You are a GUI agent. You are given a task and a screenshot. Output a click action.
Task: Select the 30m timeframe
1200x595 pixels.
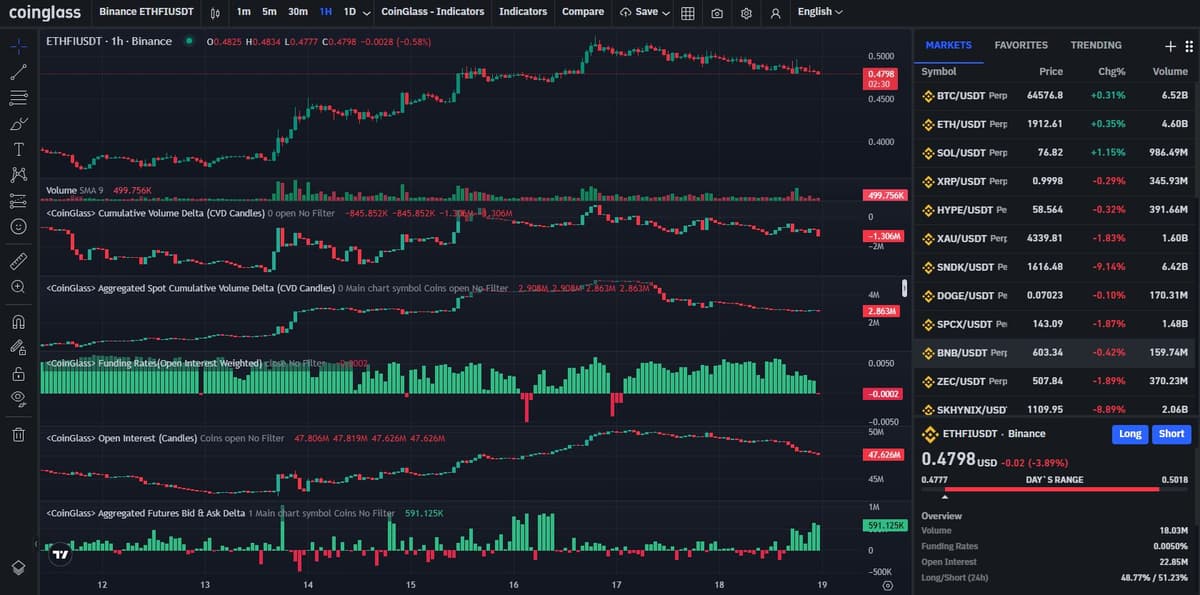[x=298, y=12]
